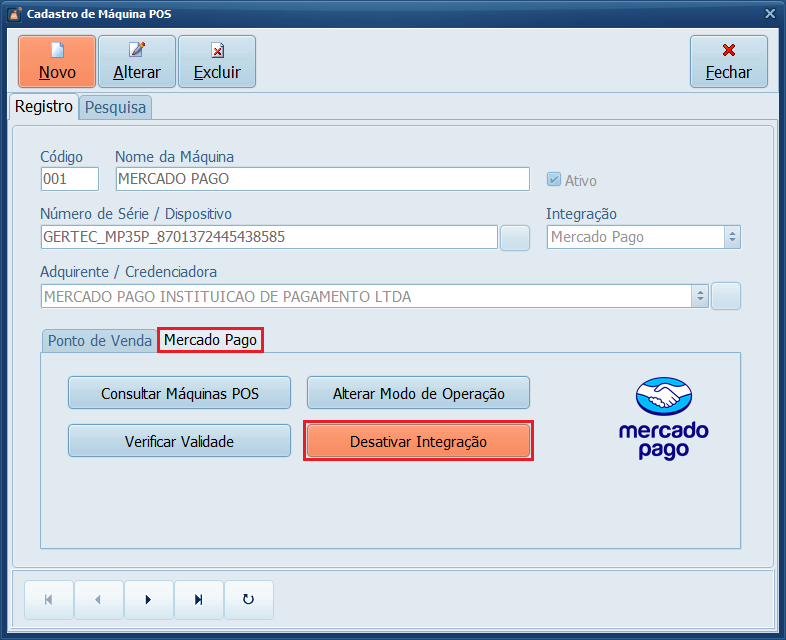
Task: Expand the Adquirente / Credenciadora dropdown
Action: (701, 296)
